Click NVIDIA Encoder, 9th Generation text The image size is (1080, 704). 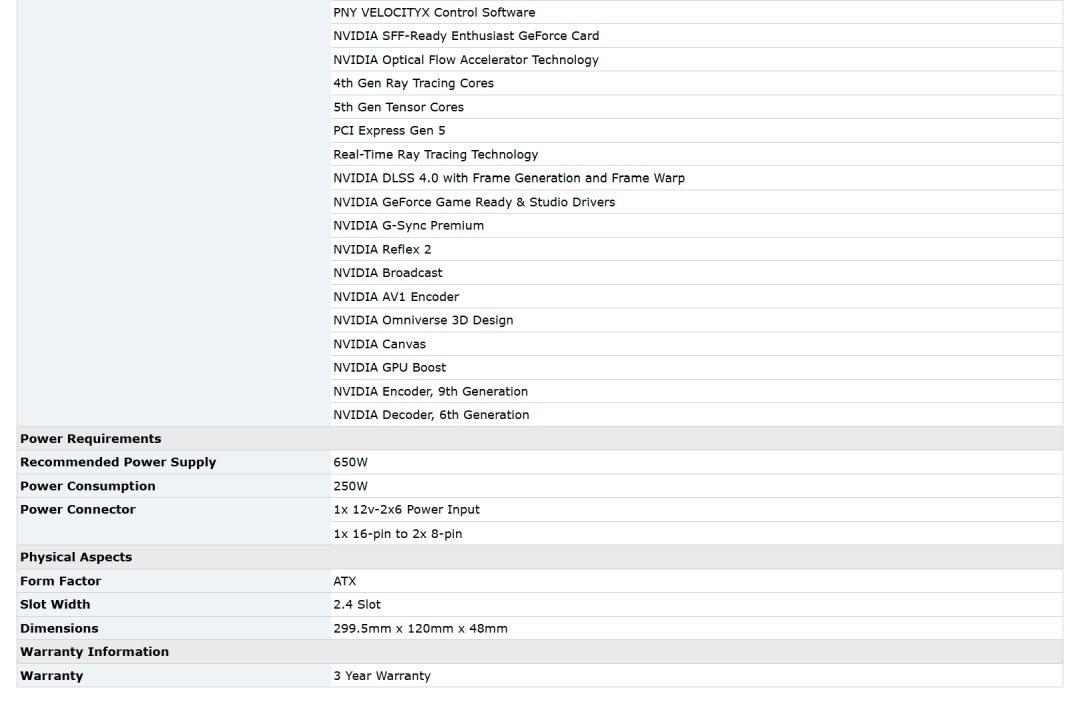point(430,391)
